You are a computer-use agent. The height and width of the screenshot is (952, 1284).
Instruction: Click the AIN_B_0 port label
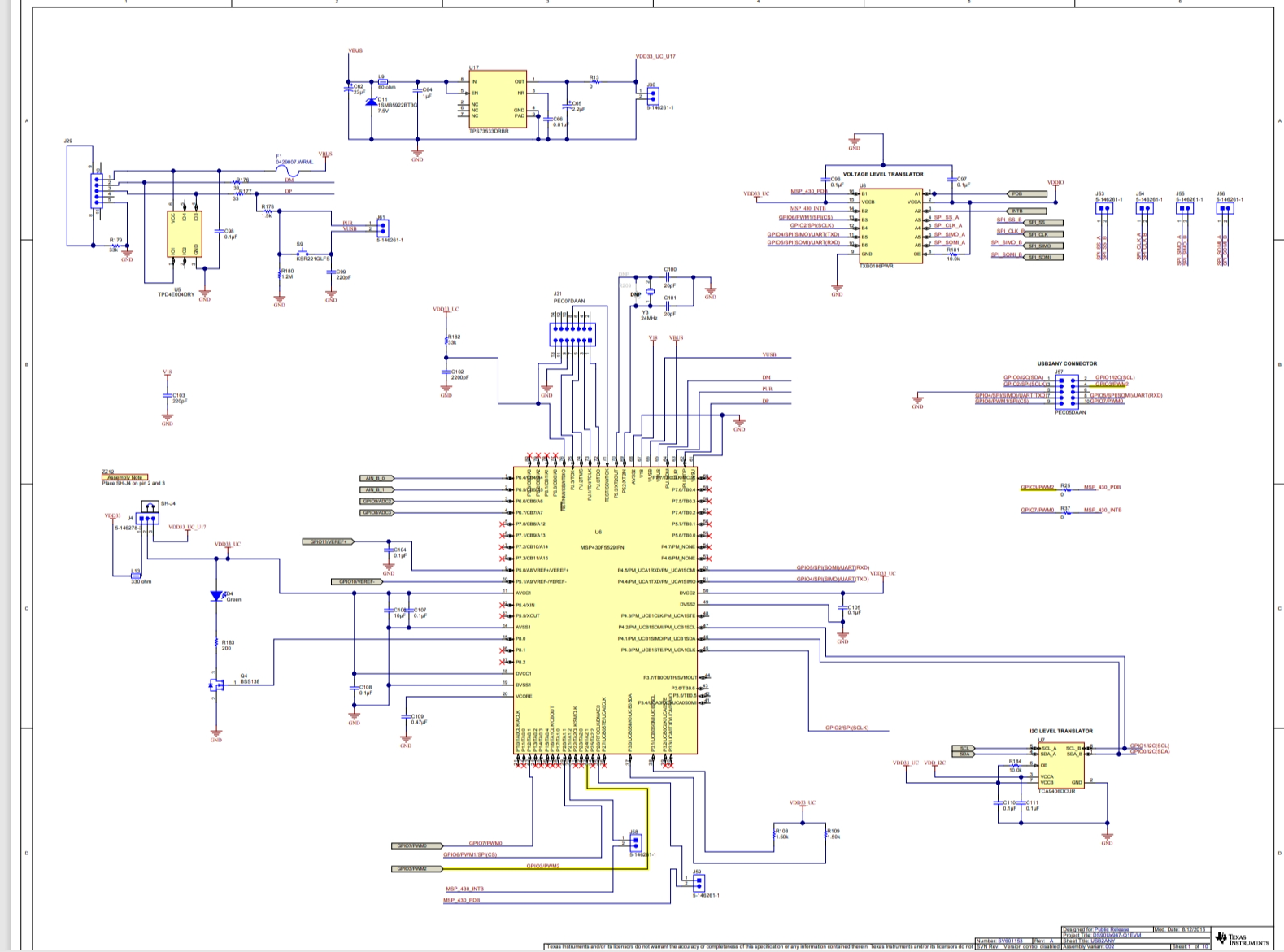376,478
